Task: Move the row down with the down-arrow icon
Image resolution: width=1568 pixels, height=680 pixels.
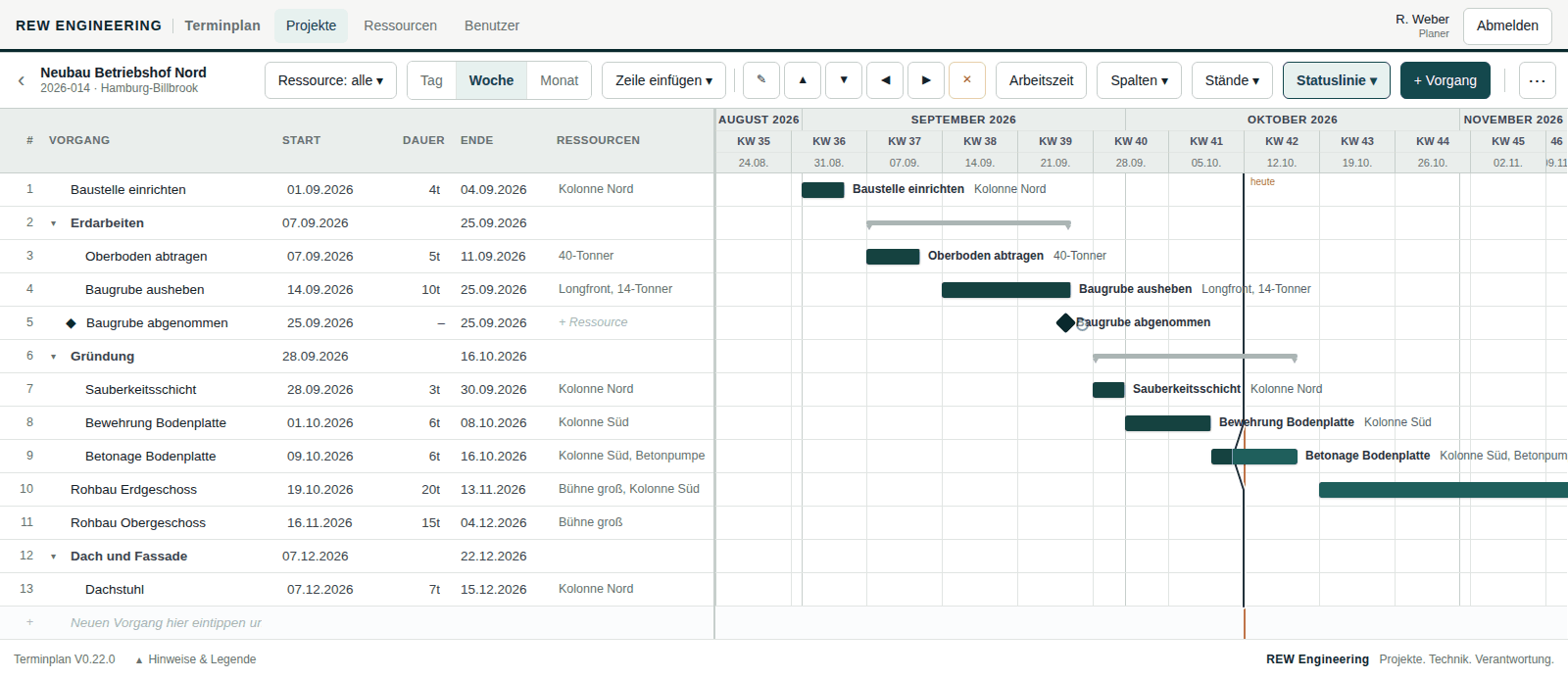Action: click(844, 80)
